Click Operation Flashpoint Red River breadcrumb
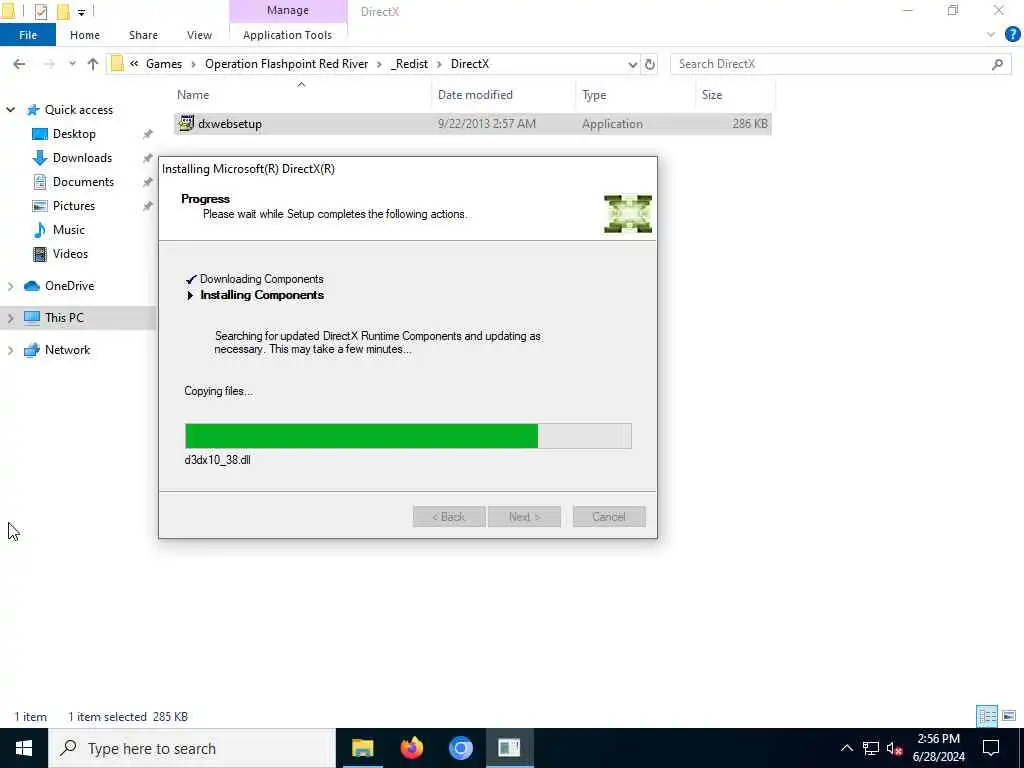1024x768 pixels. tap(287, 64)
